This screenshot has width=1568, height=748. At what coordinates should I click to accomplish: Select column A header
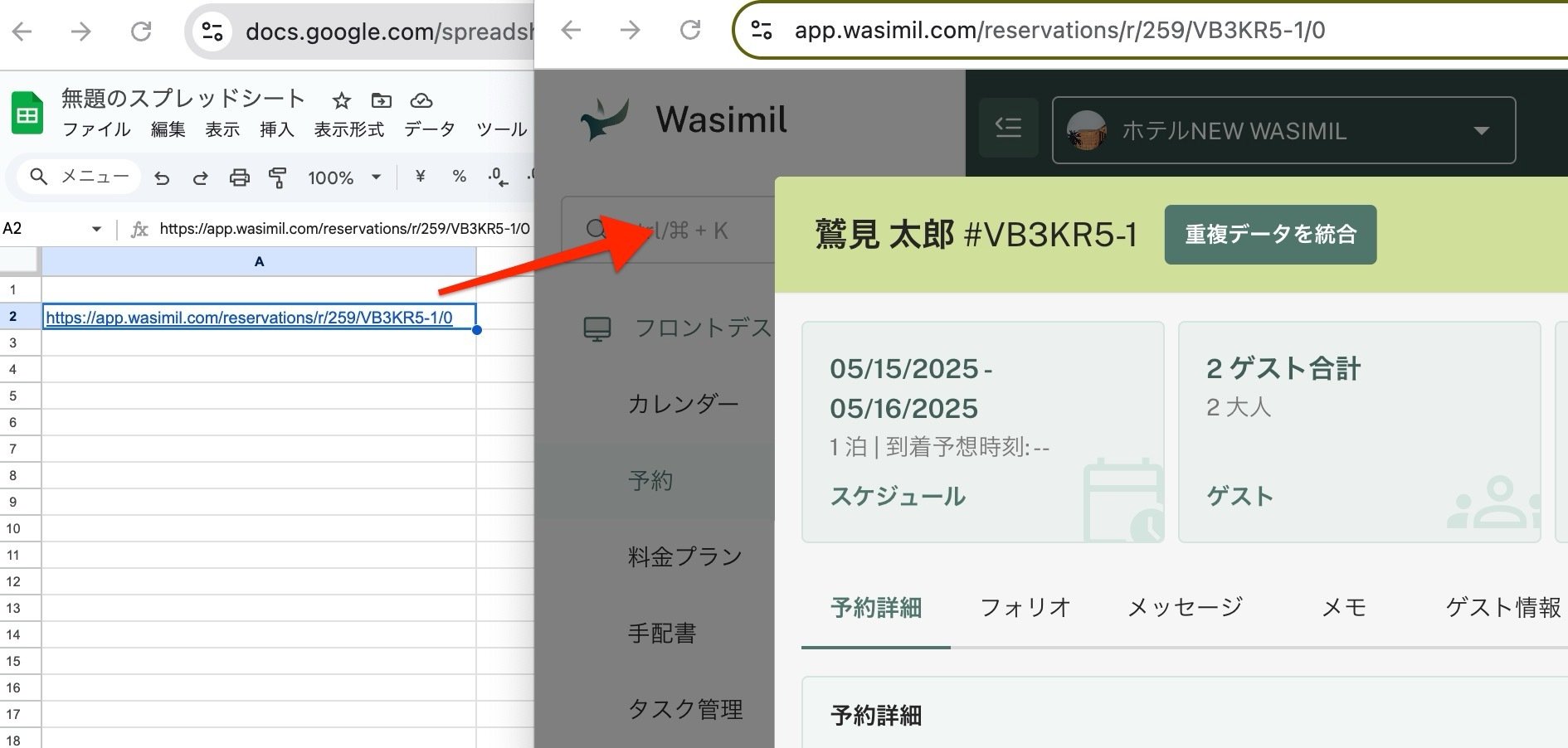(259, 261)
